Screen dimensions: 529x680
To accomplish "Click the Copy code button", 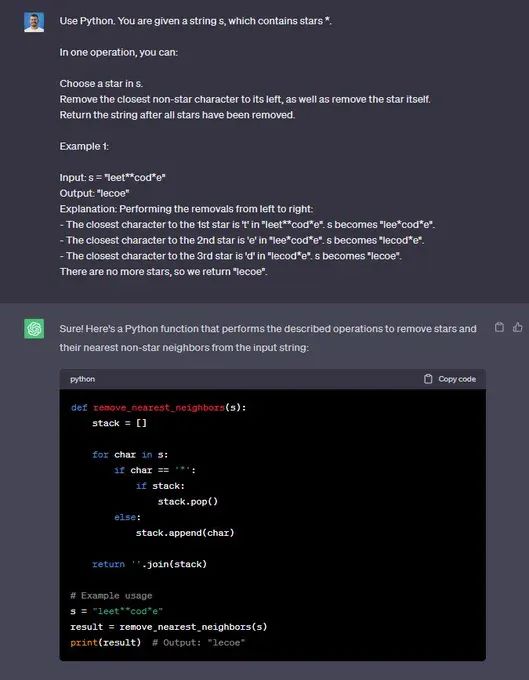I will tap(450, 379).
